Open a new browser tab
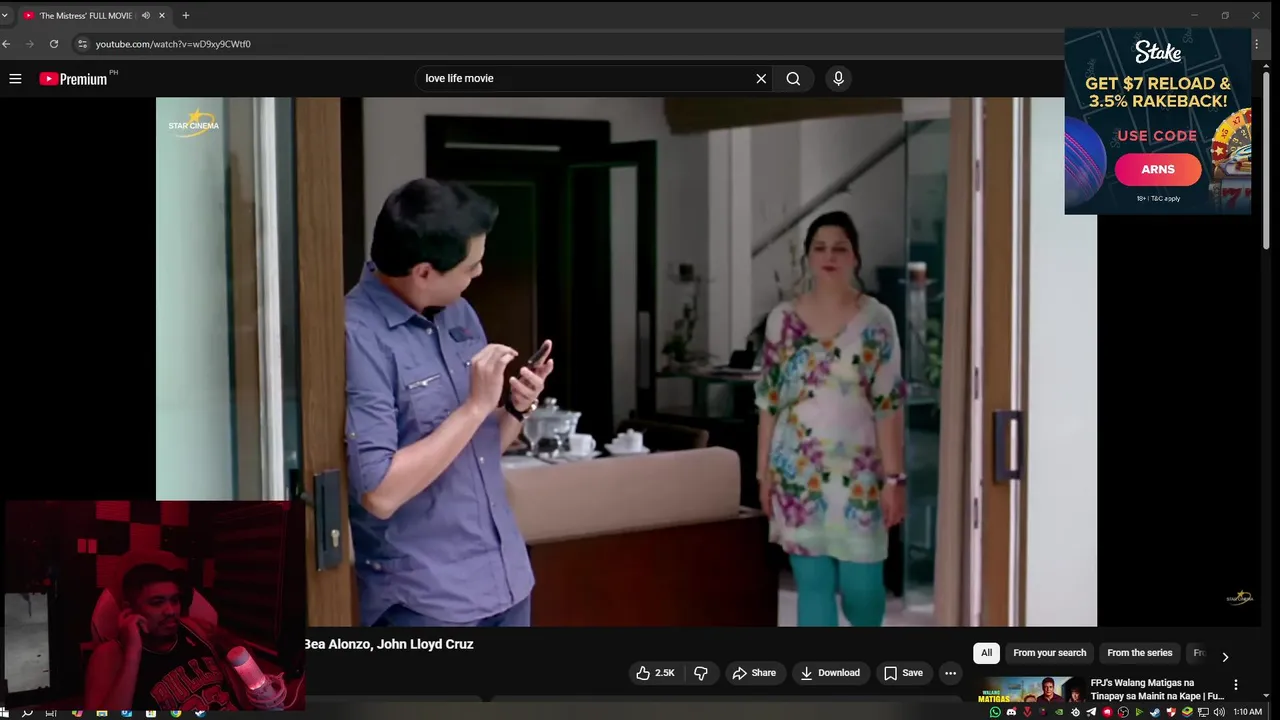Viewport: 1280px width, 720px height. point(186,15)
